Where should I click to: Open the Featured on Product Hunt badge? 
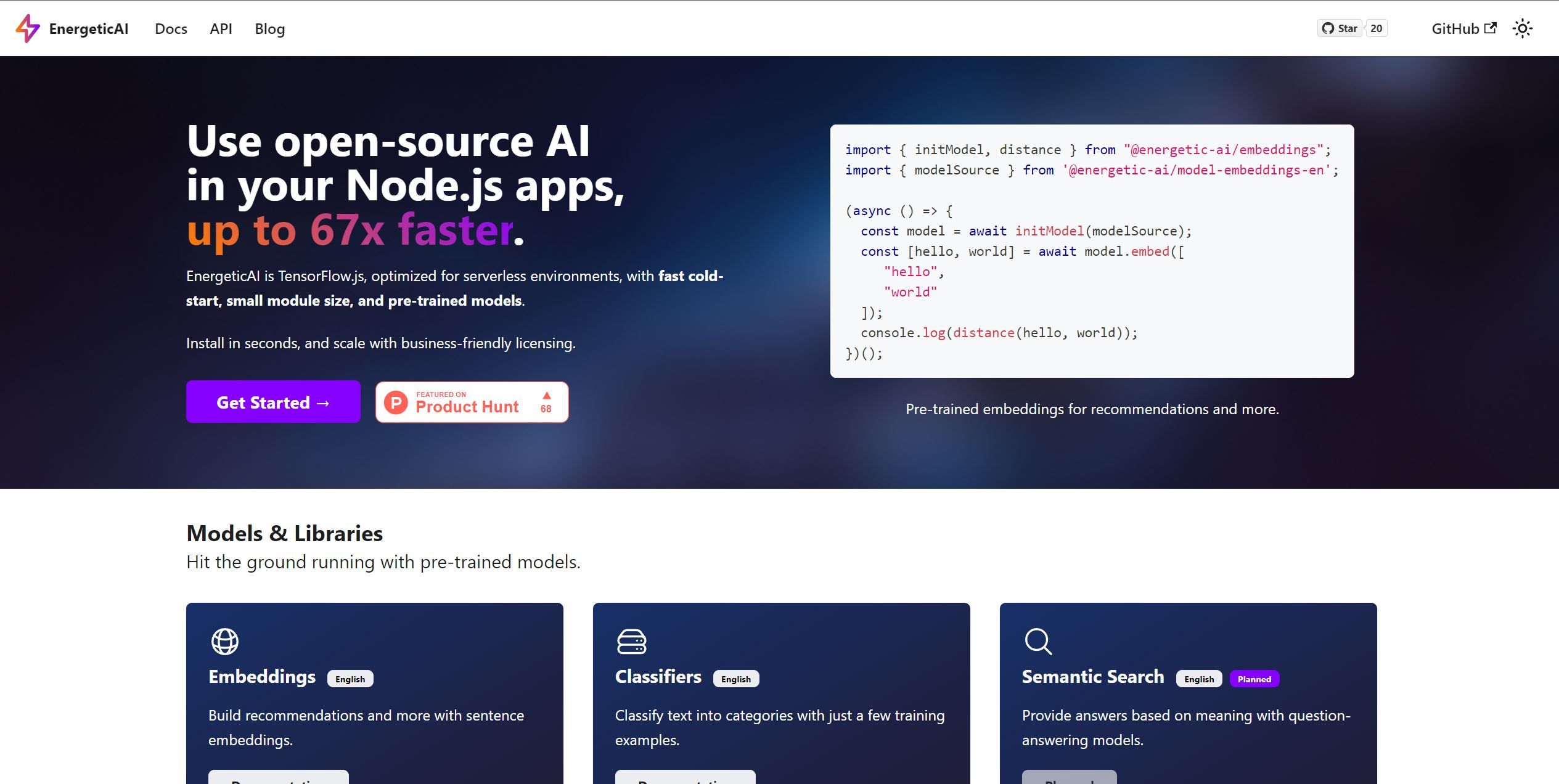click(472, 402)
